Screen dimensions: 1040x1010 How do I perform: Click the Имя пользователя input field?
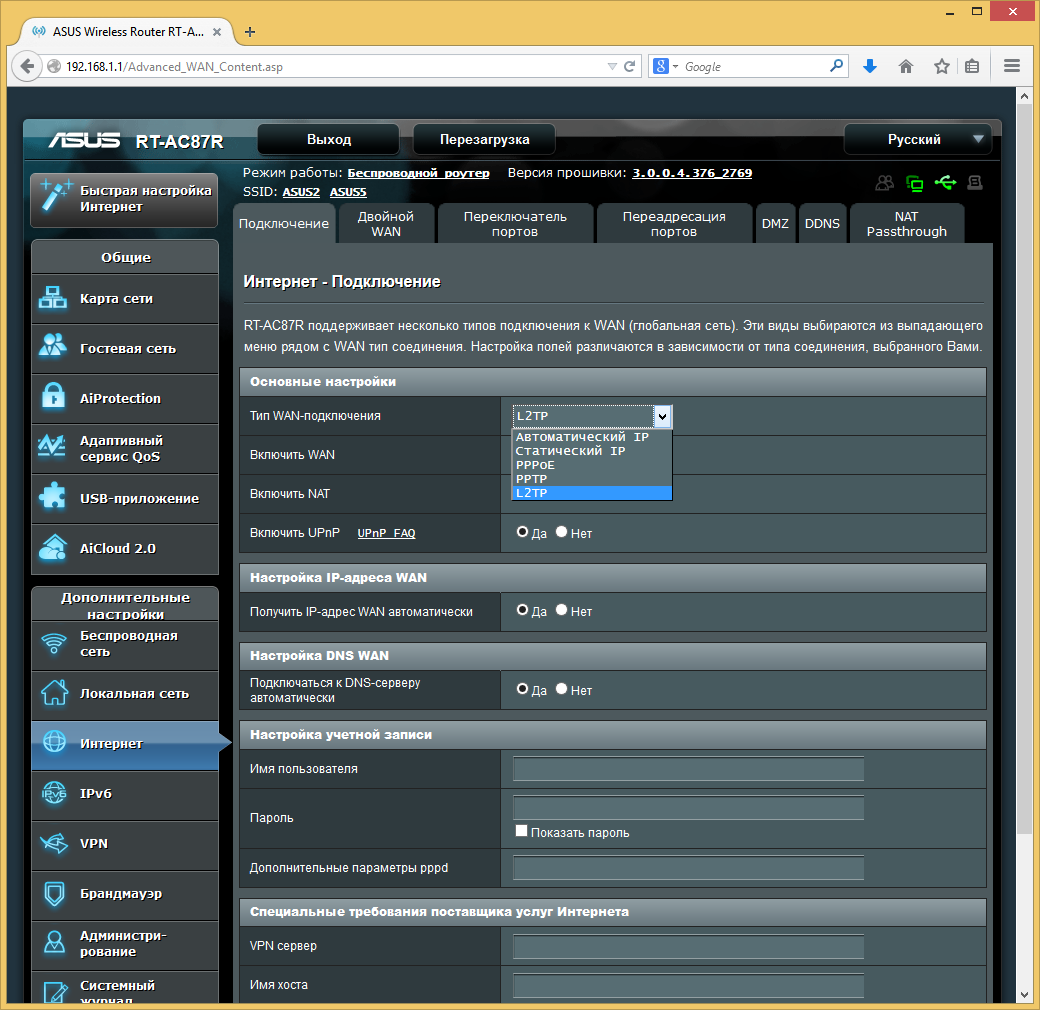688,769
